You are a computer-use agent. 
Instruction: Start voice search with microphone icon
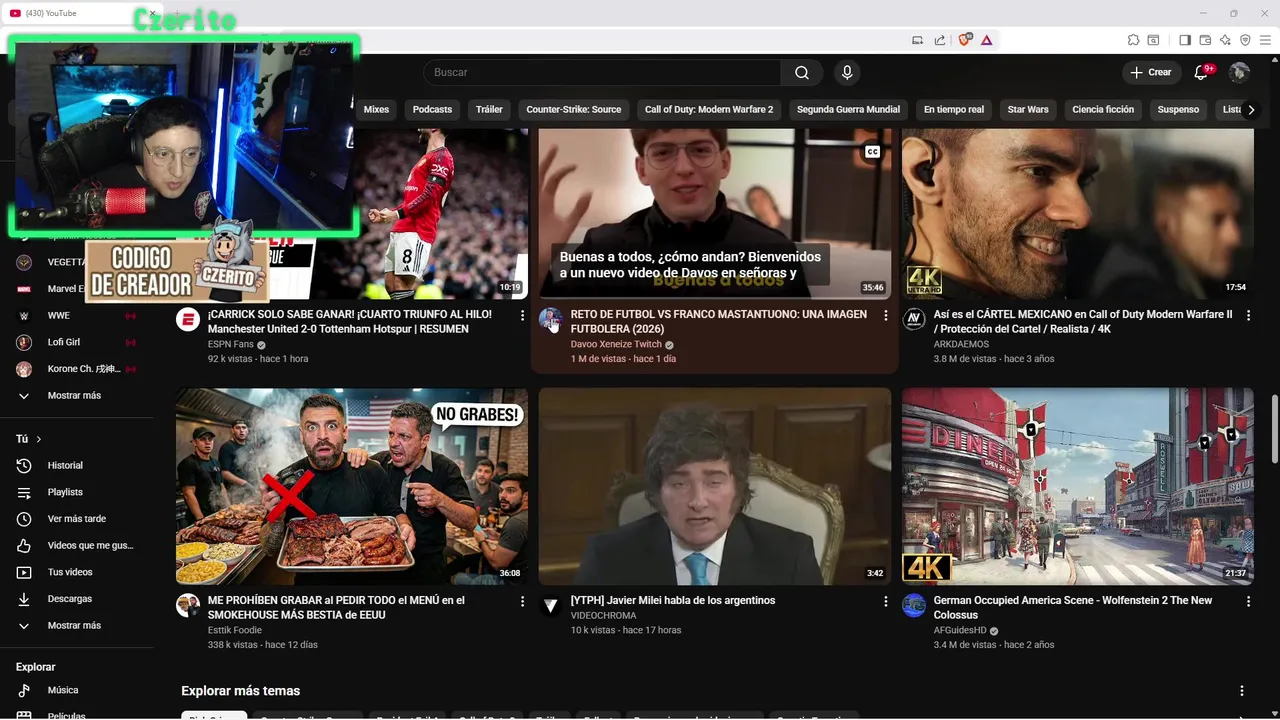click(x=847, y=72)
